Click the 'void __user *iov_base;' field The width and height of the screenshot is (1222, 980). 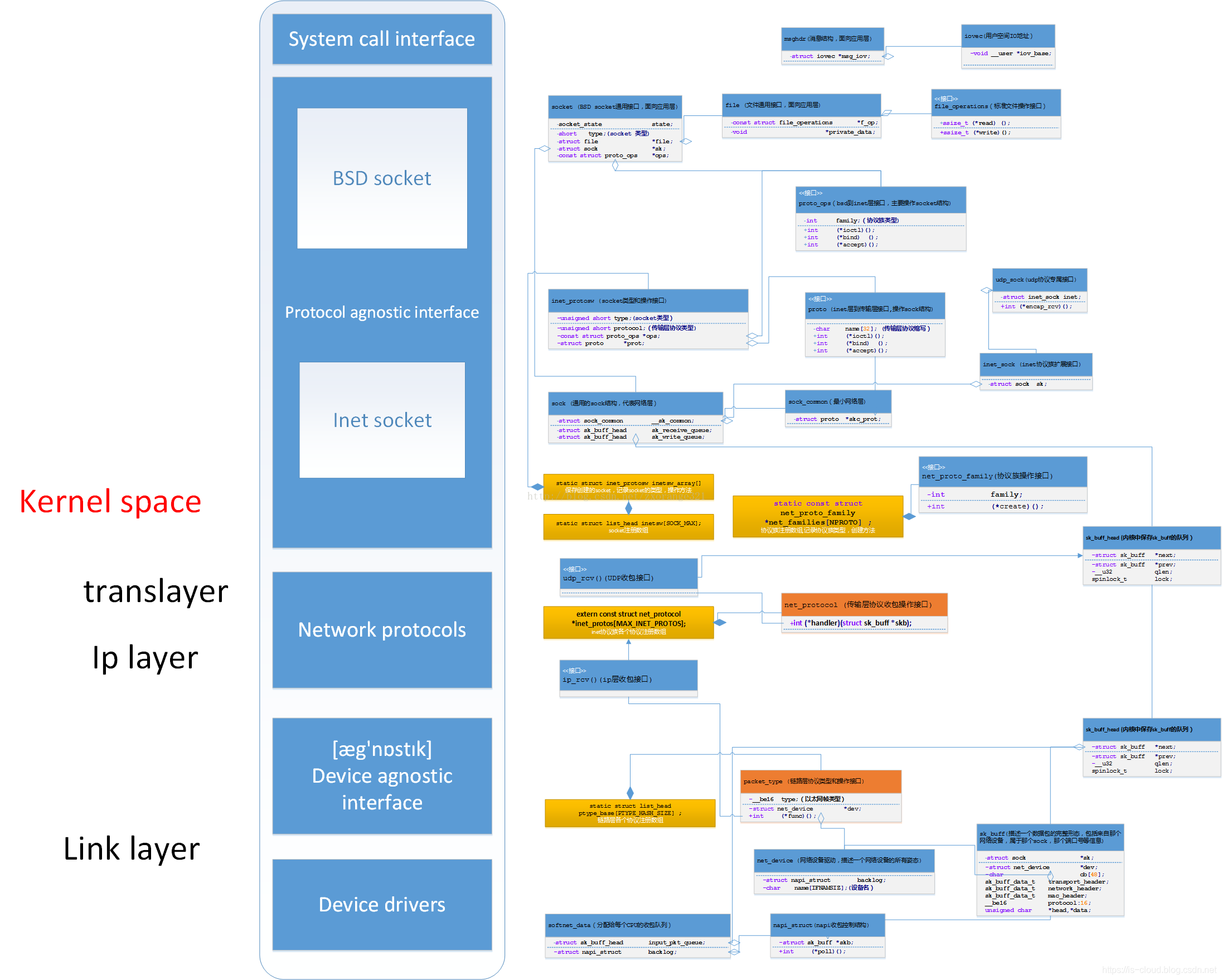(x=1011, y=54)
